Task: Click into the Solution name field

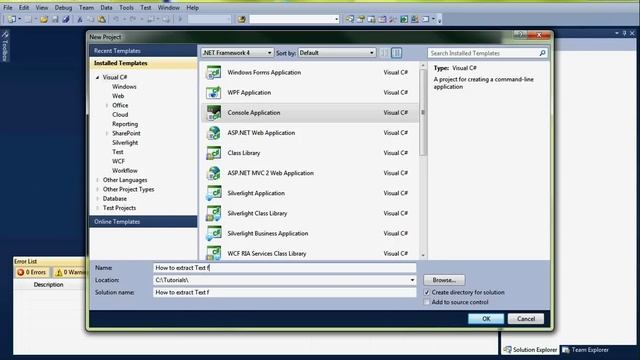Action: [284, 292]
